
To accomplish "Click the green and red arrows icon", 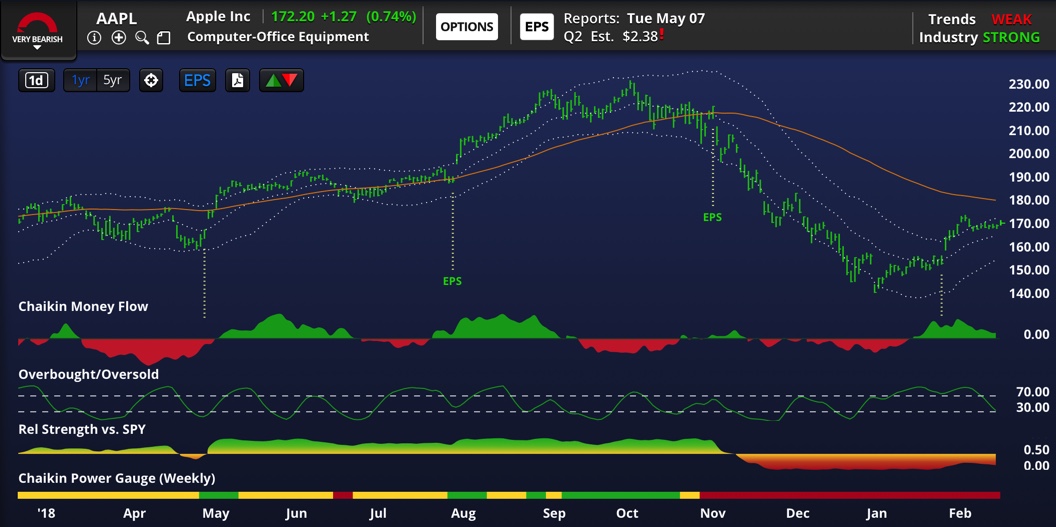I will (x=281, y=81).
